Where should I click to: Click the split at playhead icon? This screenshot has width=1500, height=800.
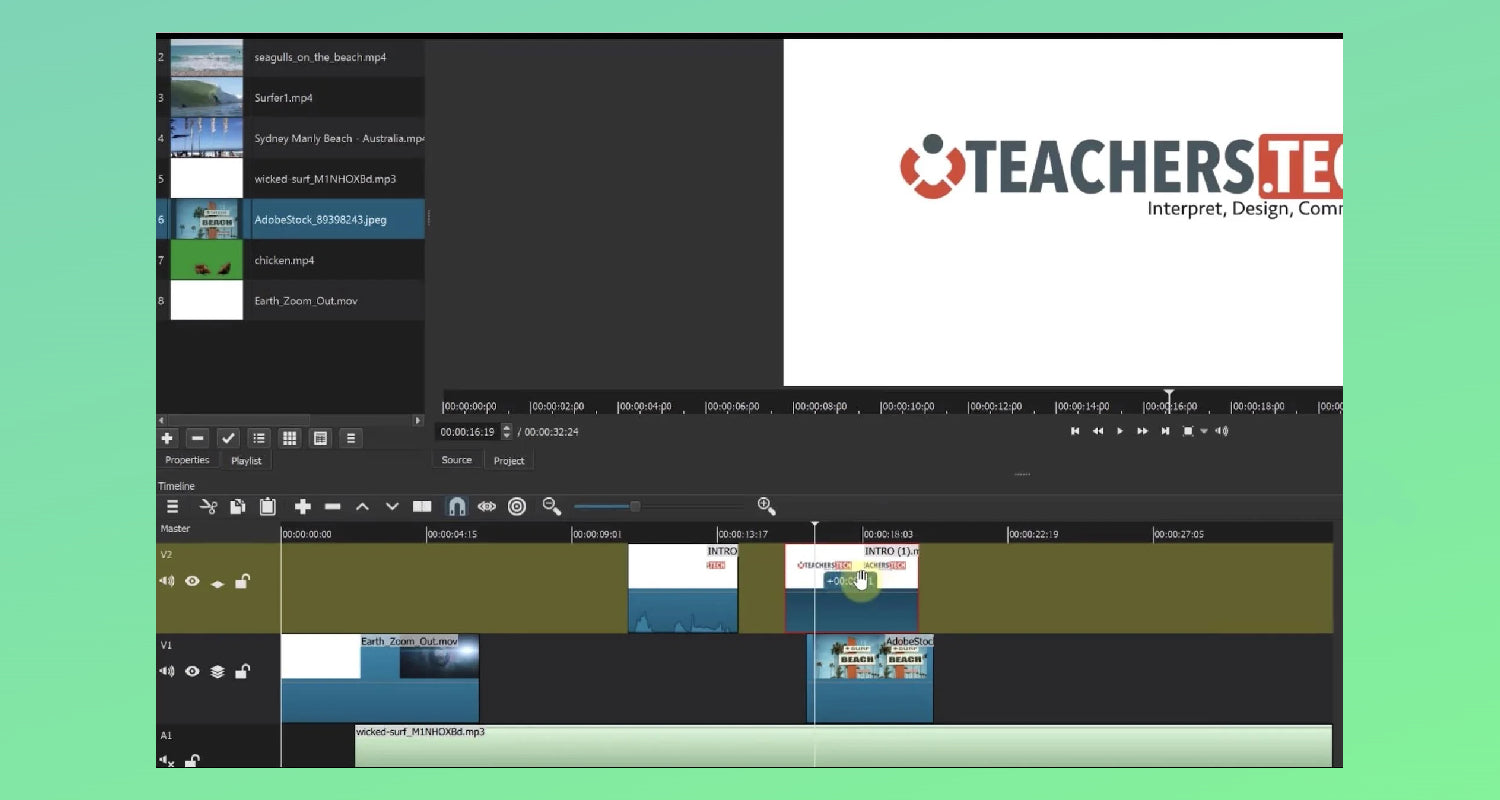422,507
